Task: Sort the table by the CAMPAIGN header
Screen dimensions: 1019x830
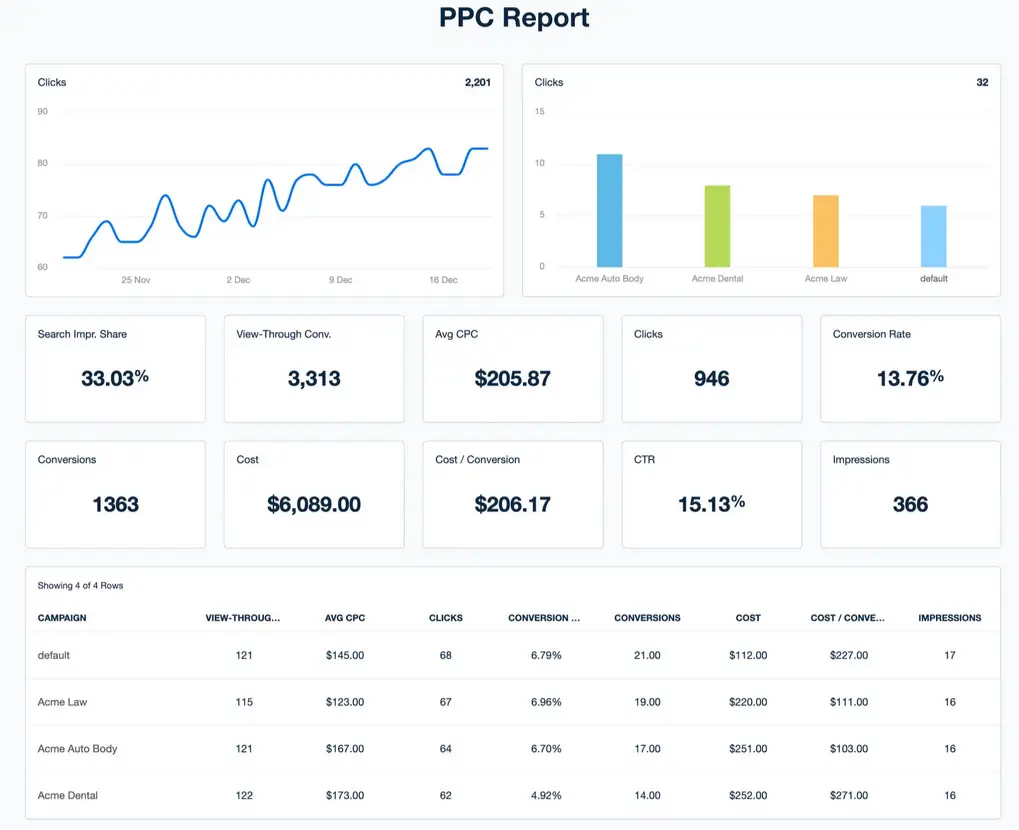Action: point(62,617)
